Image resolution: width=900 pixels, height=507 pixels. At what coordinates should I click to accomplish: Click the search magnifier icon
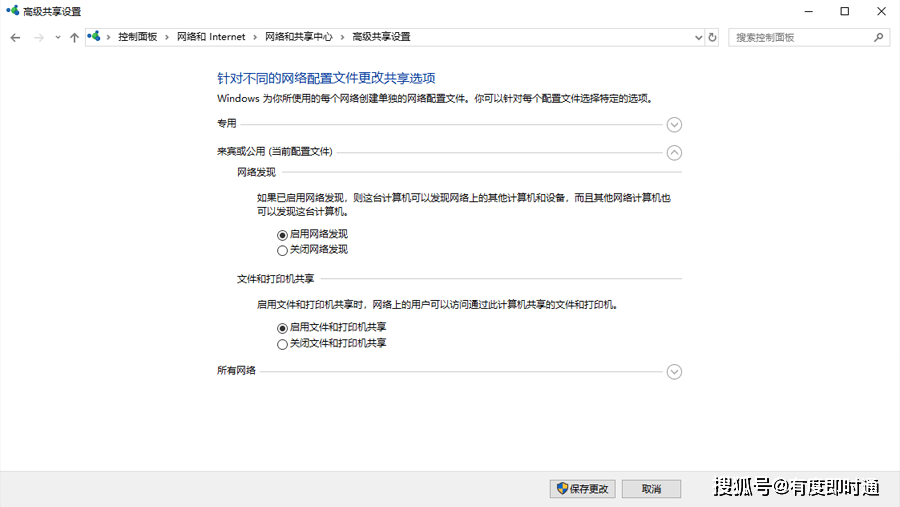(878, 37)
